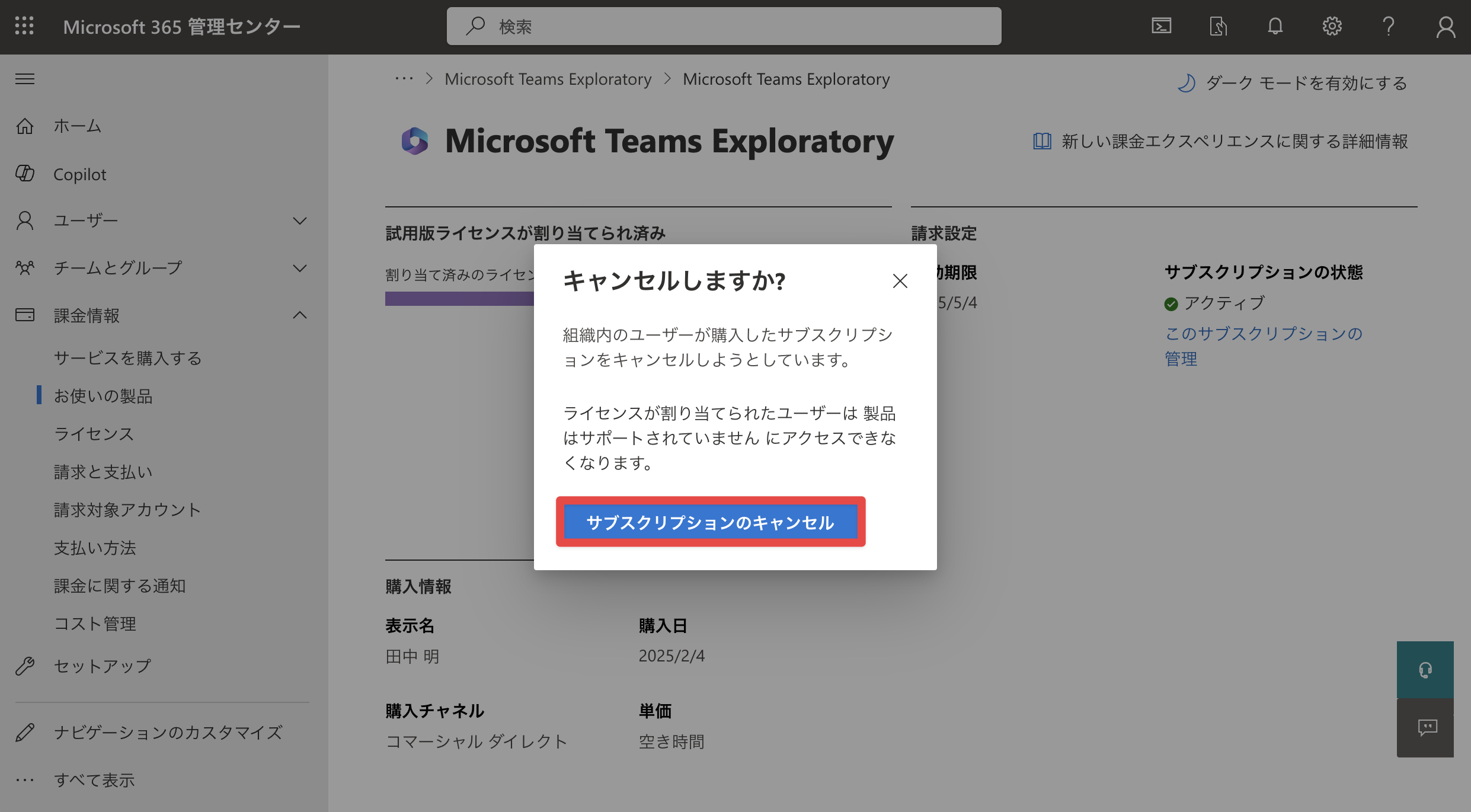Open notifications bell icon
Viewport: 1471px width, 812px height.
click(1275, 26)
